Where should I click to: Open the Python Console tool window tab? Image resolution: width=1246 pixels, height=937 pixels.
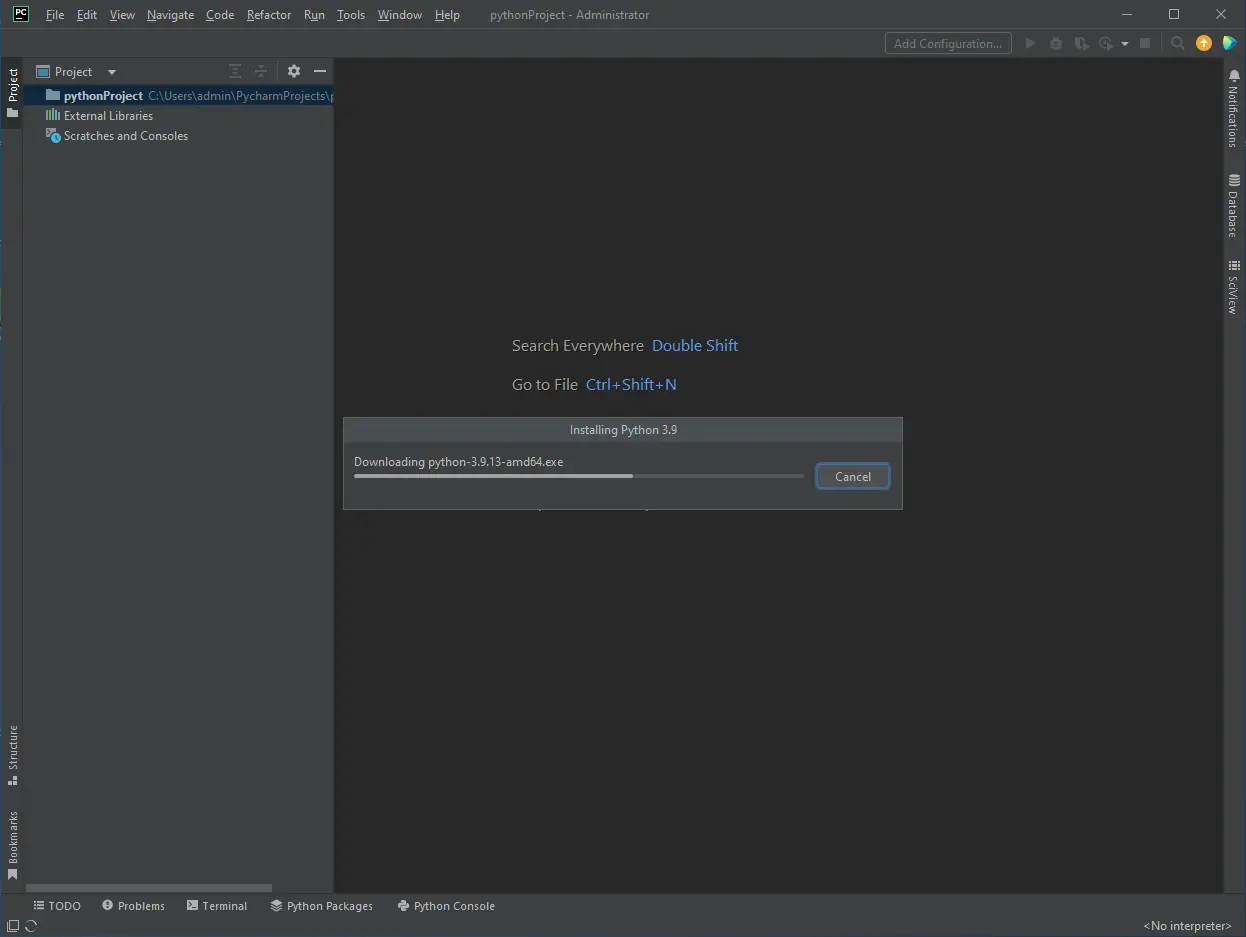coord(446,906)
